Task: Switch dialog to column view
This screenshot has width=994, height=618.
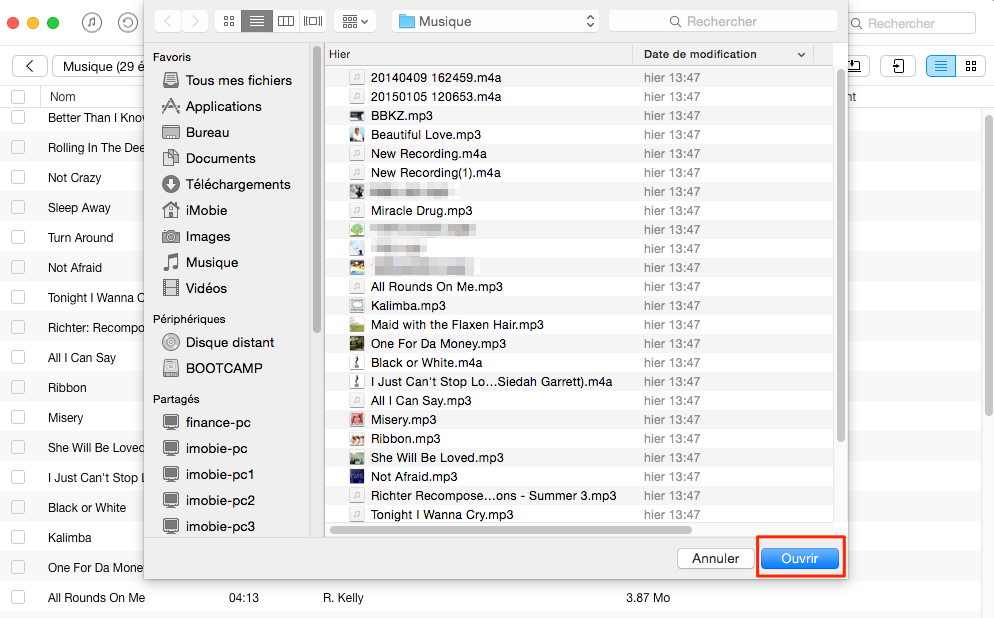Action: (x=286, y=22)
